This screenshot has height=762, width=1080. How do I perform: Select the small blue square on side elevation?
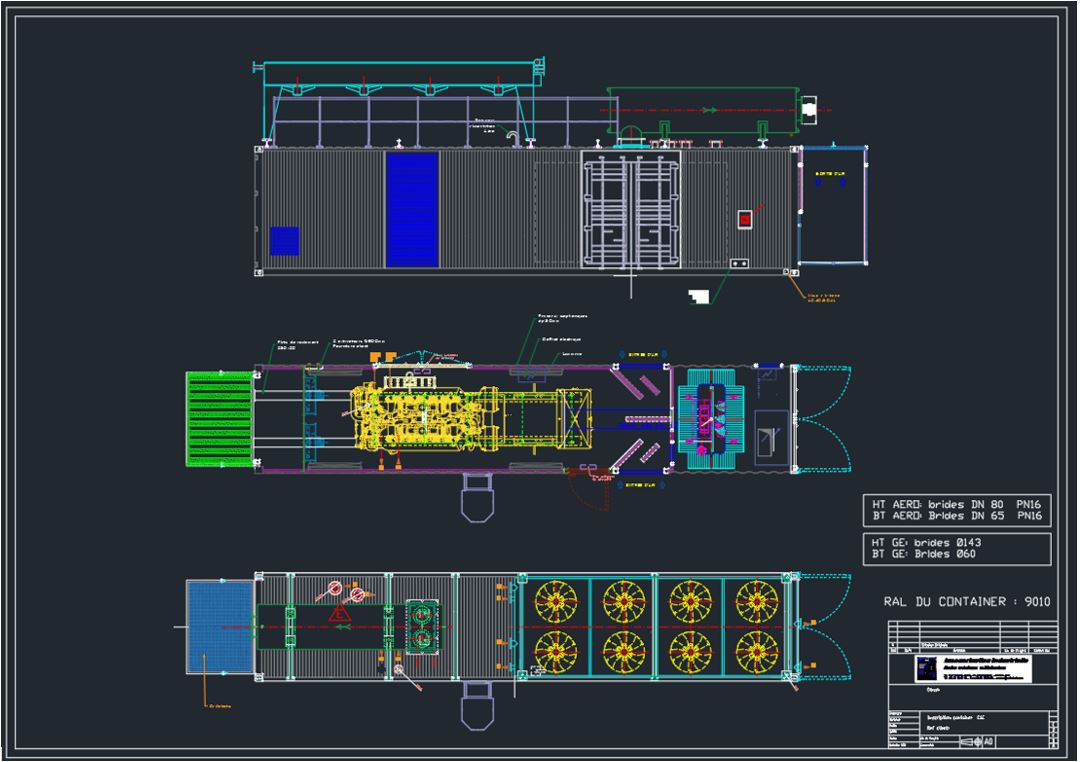tap(284, 241)
